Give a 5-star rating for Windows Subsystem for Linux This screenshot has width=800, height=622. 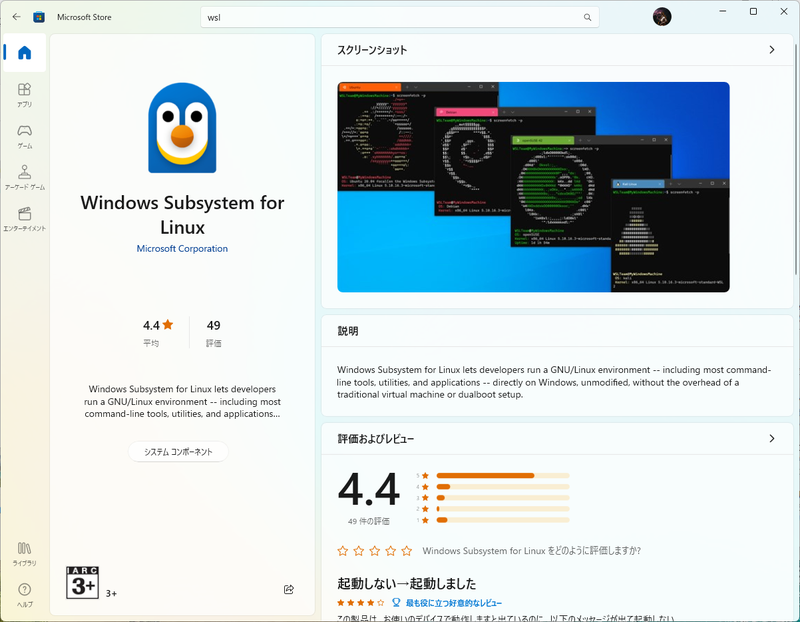click(x=406, y=550)
